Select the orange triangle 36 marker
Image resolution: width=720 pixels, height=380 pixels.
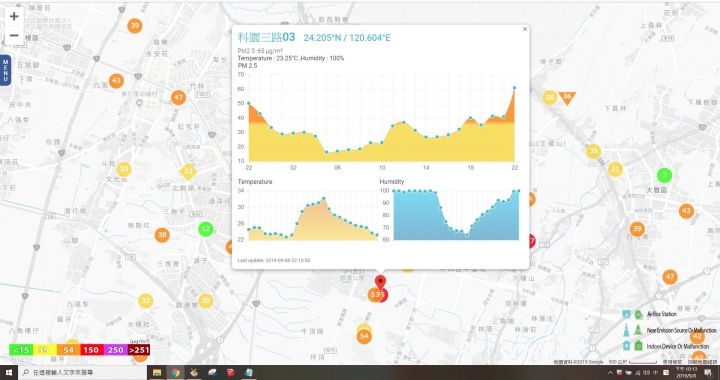click(567, 97)
